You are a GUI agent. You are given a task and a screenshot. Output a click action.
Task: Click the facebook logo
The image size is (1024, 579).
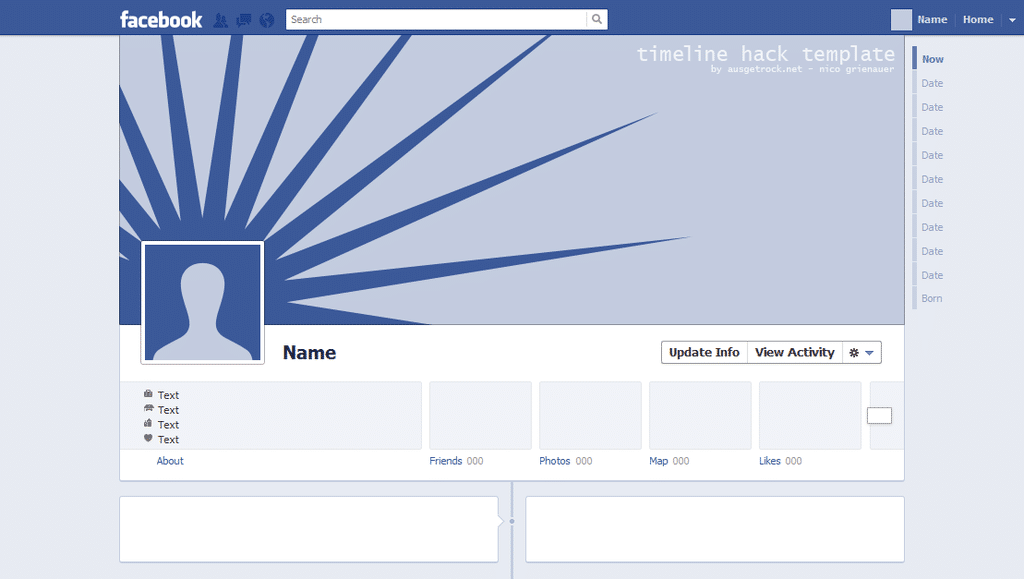[160, 19]
